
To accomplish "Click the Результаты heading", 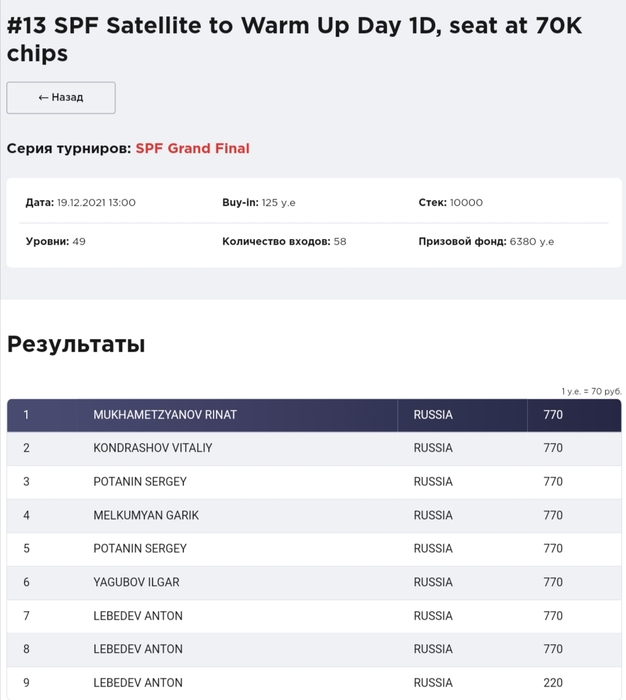I will (76, 345).
